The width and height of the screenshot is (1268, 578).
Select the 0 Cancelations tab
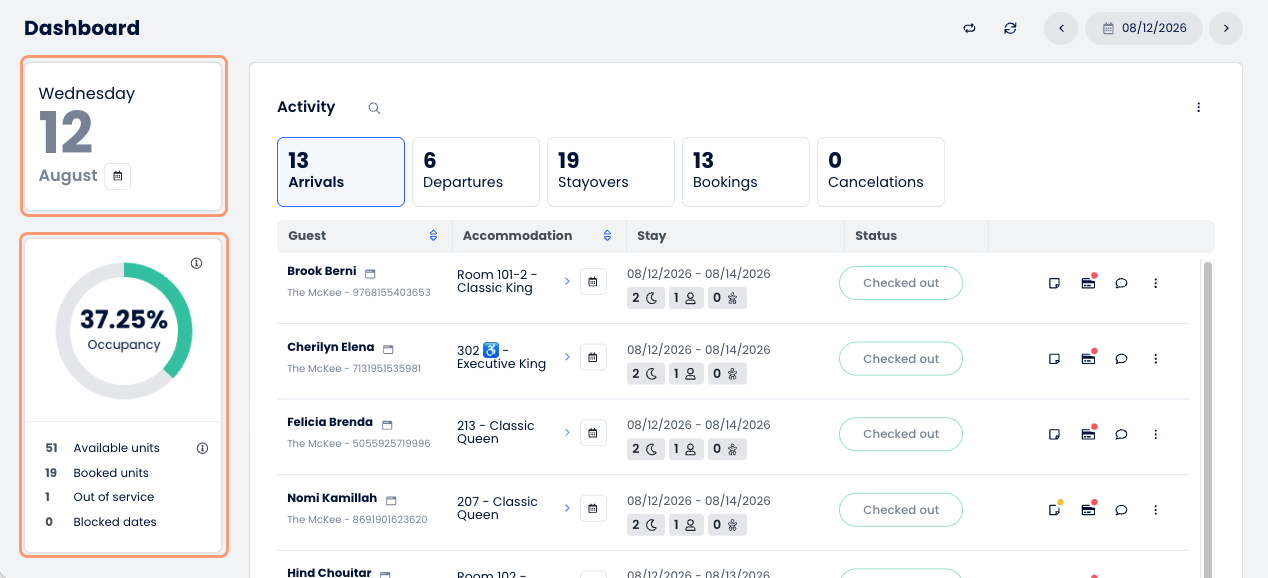point(881,172)
